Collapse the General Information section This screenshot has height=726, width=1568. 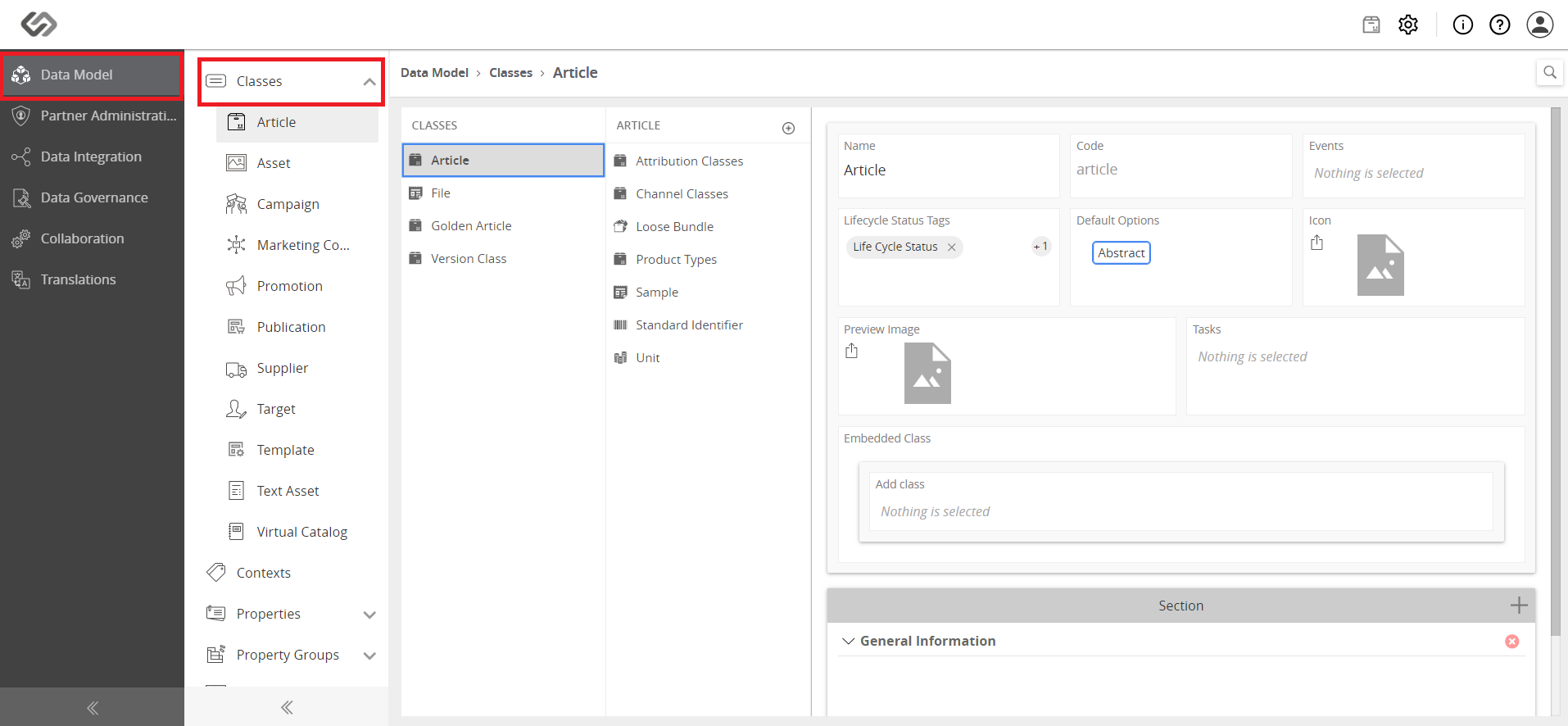pos(849,641)
